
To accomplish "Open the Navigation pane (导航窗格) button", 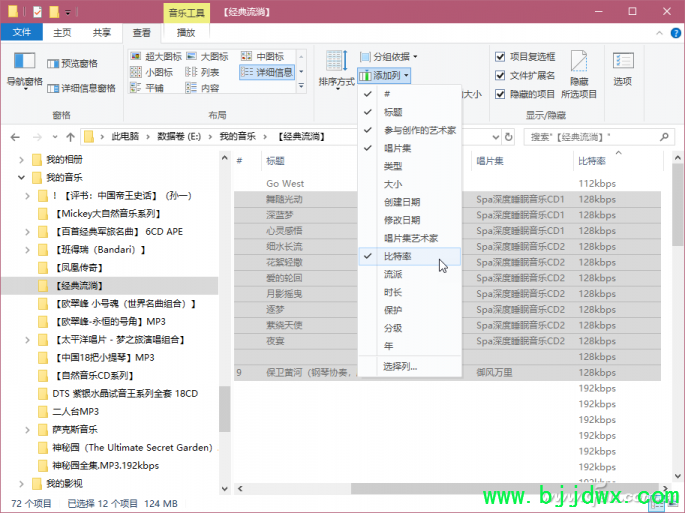I will click(24, 70).
